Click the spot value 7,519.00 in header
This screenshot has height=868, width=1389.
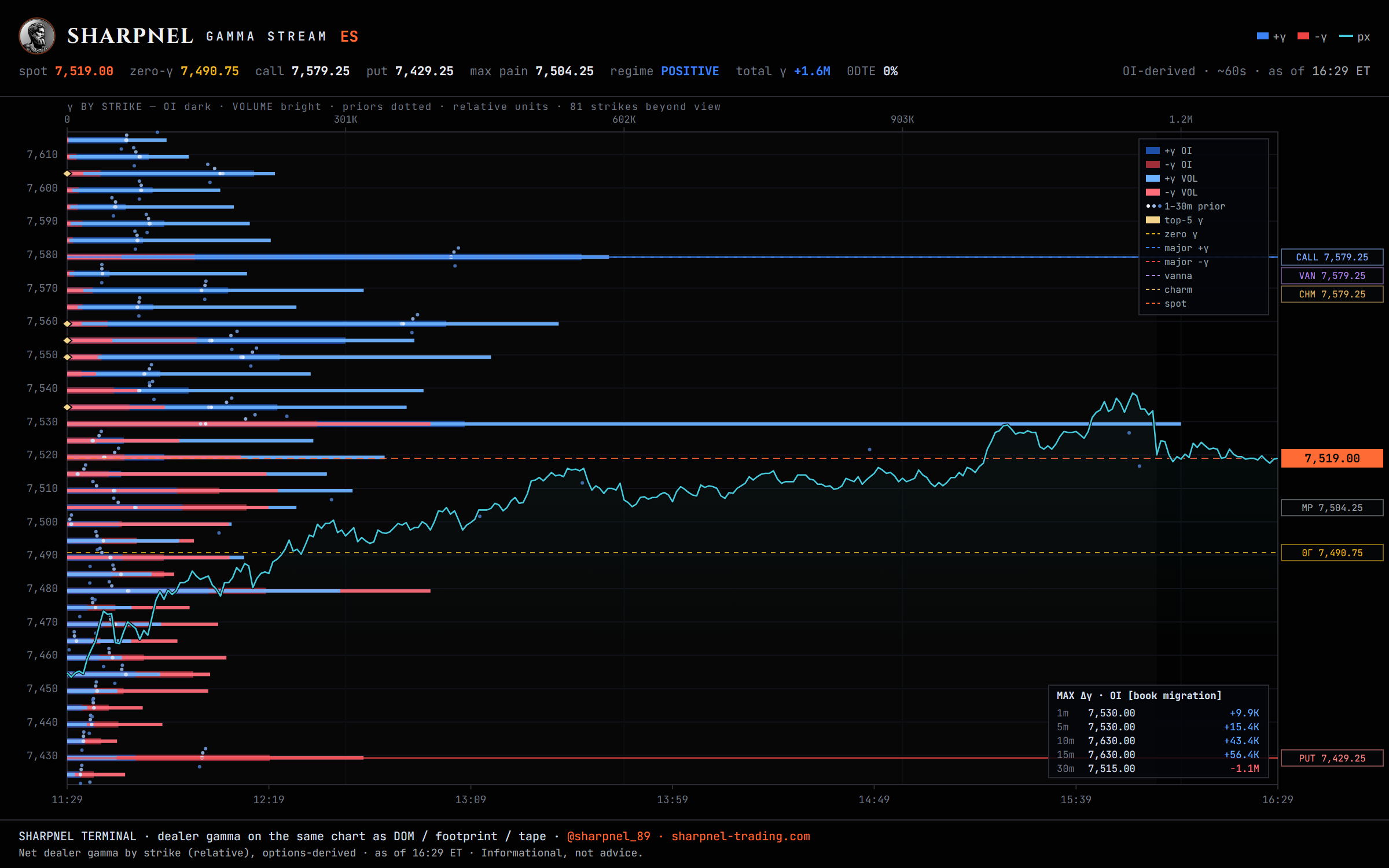84,71
